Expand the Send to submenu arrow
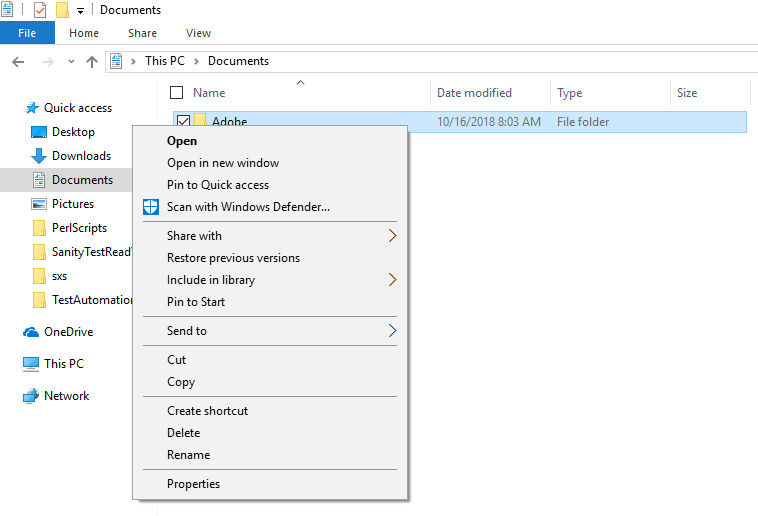This screenshot has height=516, width=758. pos(393,331)
